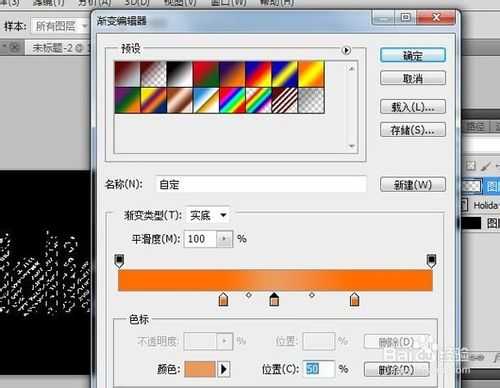
Task: Close the 渐变编辑器 dialog window
Action: coord(436,17)
